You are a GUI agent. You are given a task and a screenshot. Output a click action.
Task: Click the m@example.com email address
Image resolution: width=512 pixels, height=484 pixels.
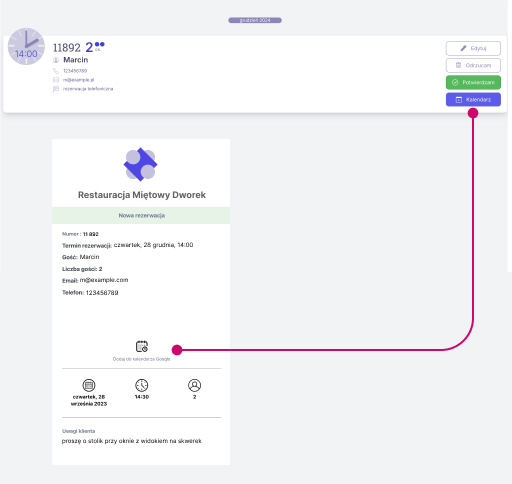pyautogui.click(x=104, y=280)
